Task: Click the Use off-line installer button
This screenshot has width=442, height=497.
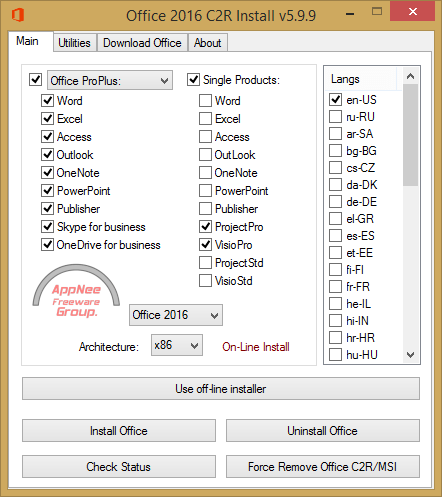Action: 221,389
